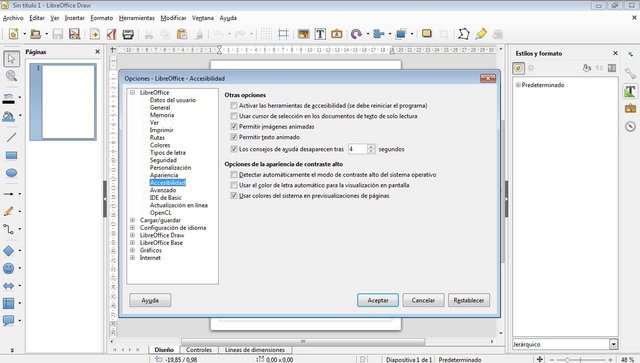The image size is (640, 363).
Task: Choose the Zoom magnifier tool
Action: coord(11,76)
